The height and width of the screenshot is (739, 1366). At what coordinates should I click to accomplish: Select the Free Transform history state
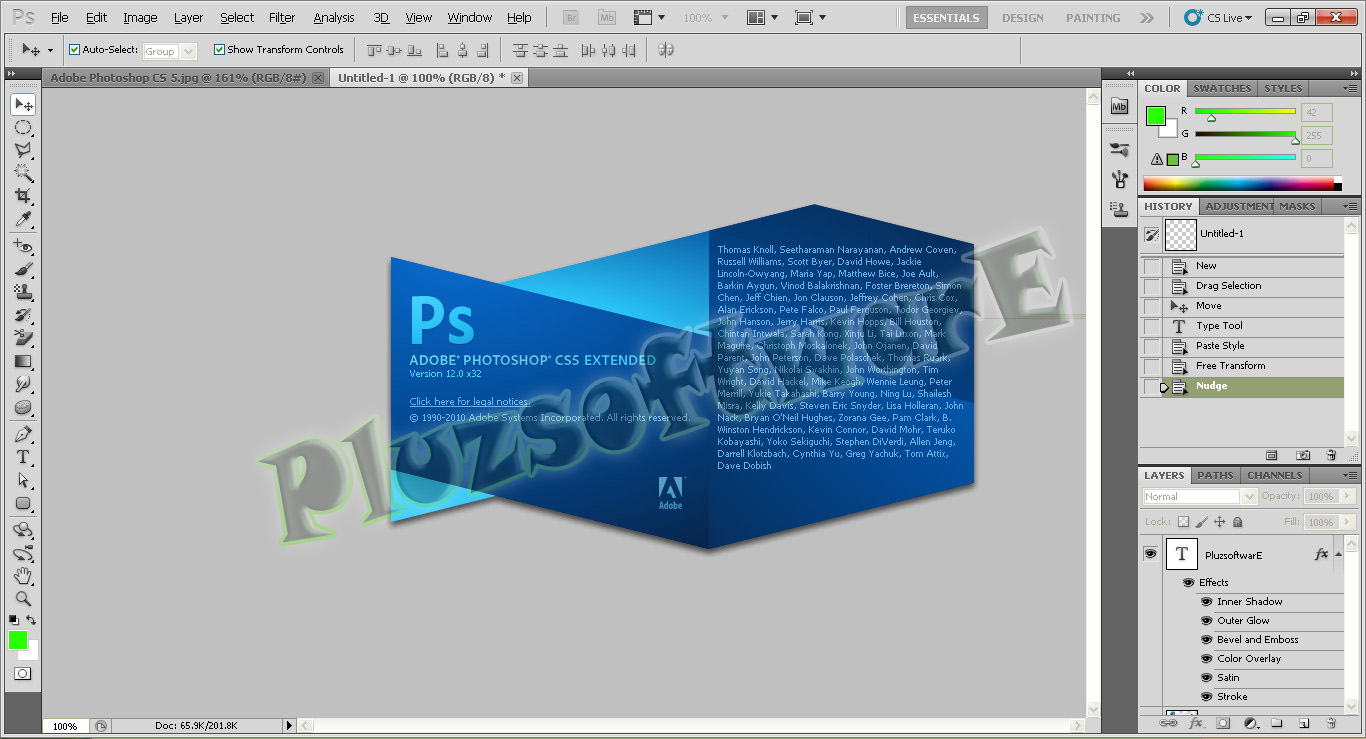[1241, 366]
